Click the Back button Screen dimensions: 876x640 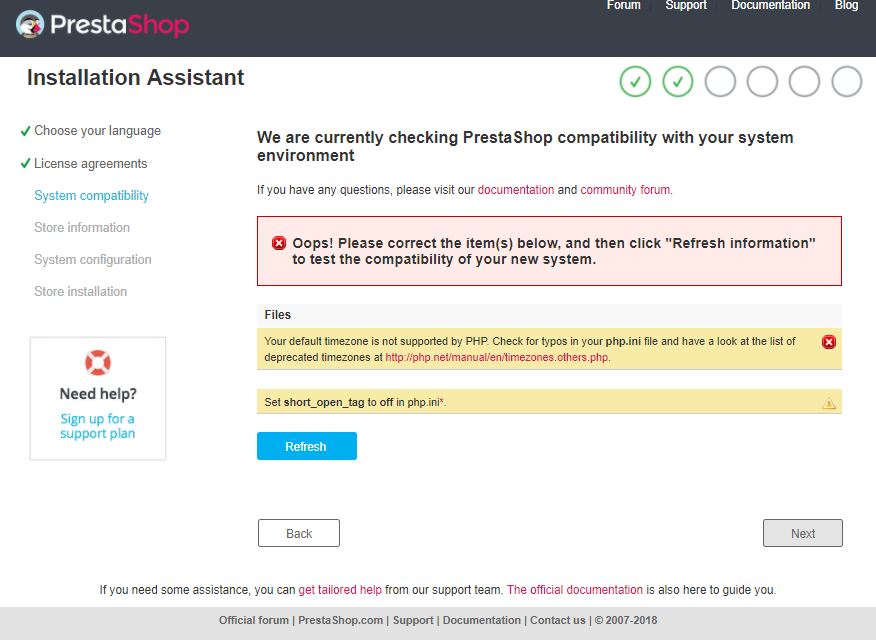point(299,533)
